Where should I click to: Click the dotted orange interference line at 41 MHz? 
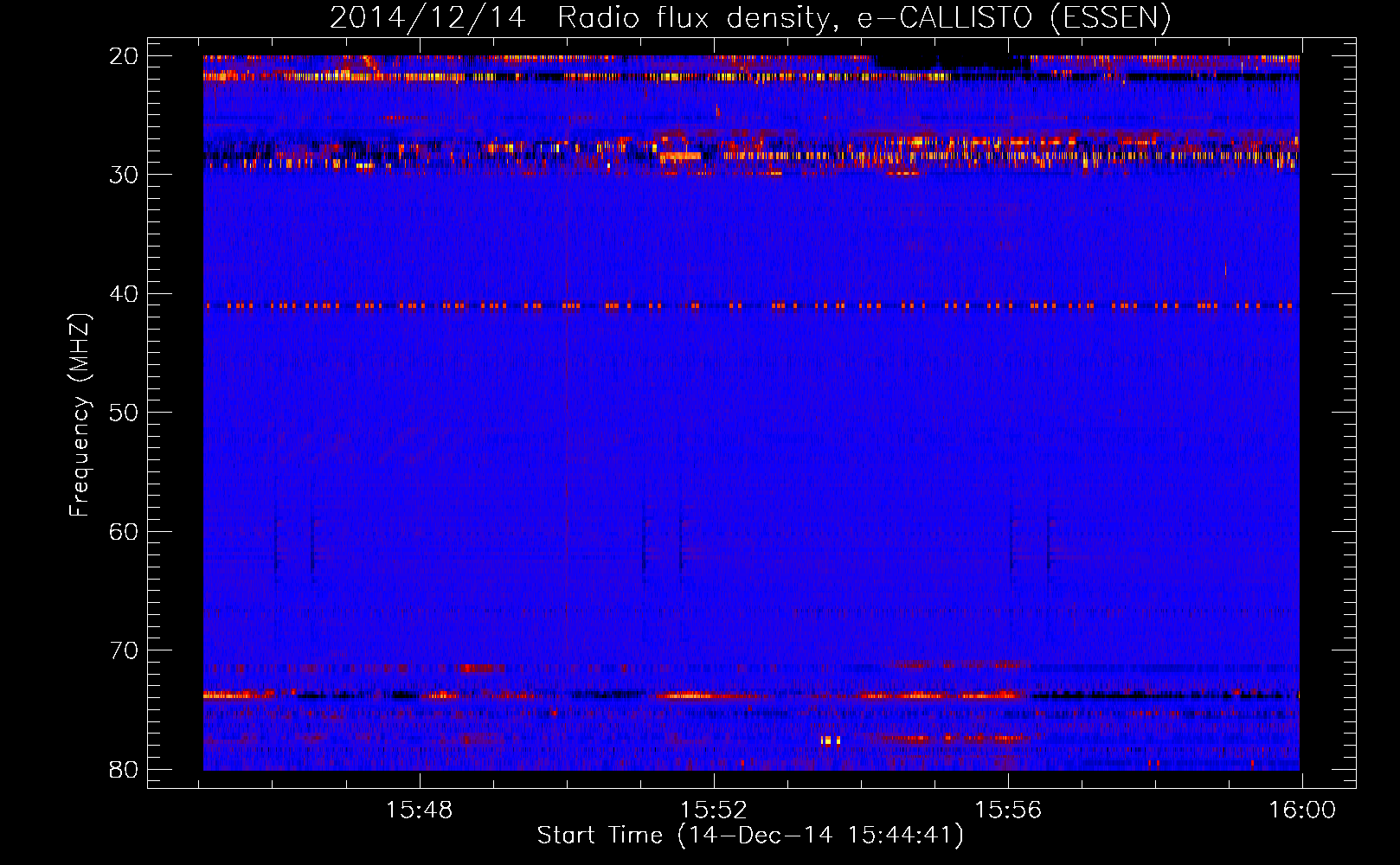click(751, 305)
